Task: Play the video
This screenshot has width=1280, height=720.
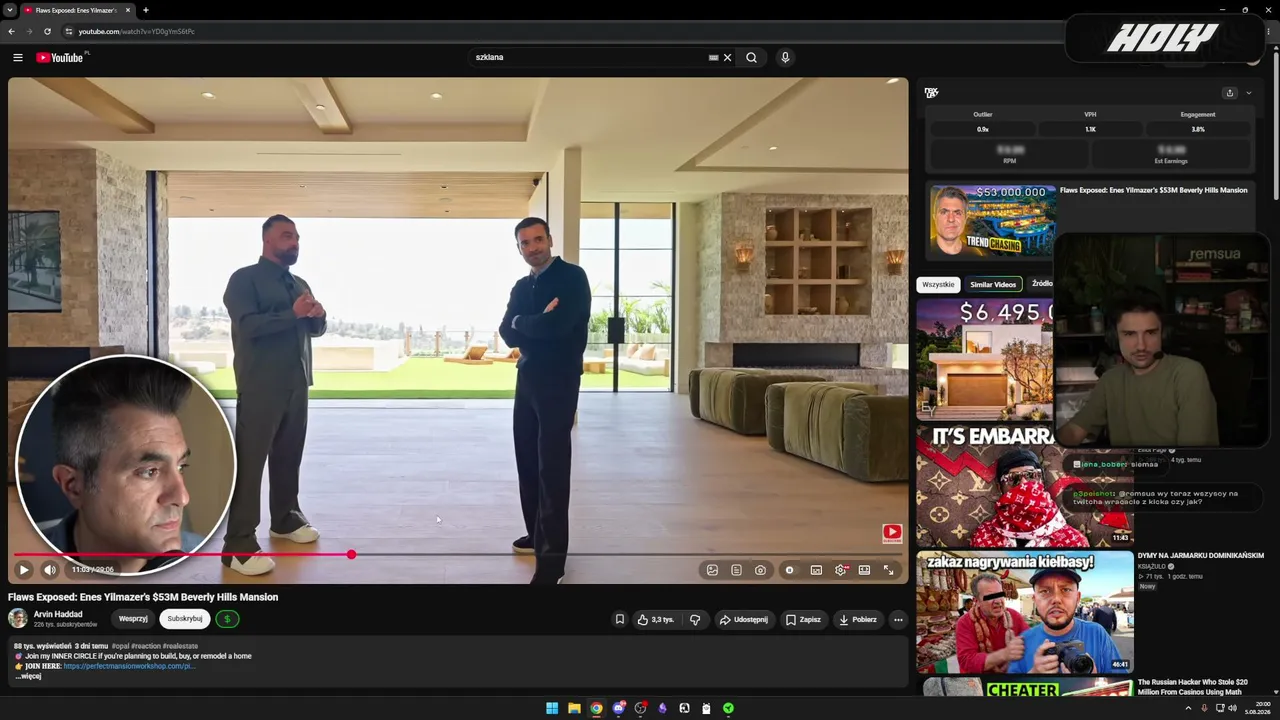Action: click(x=24, y=570)
